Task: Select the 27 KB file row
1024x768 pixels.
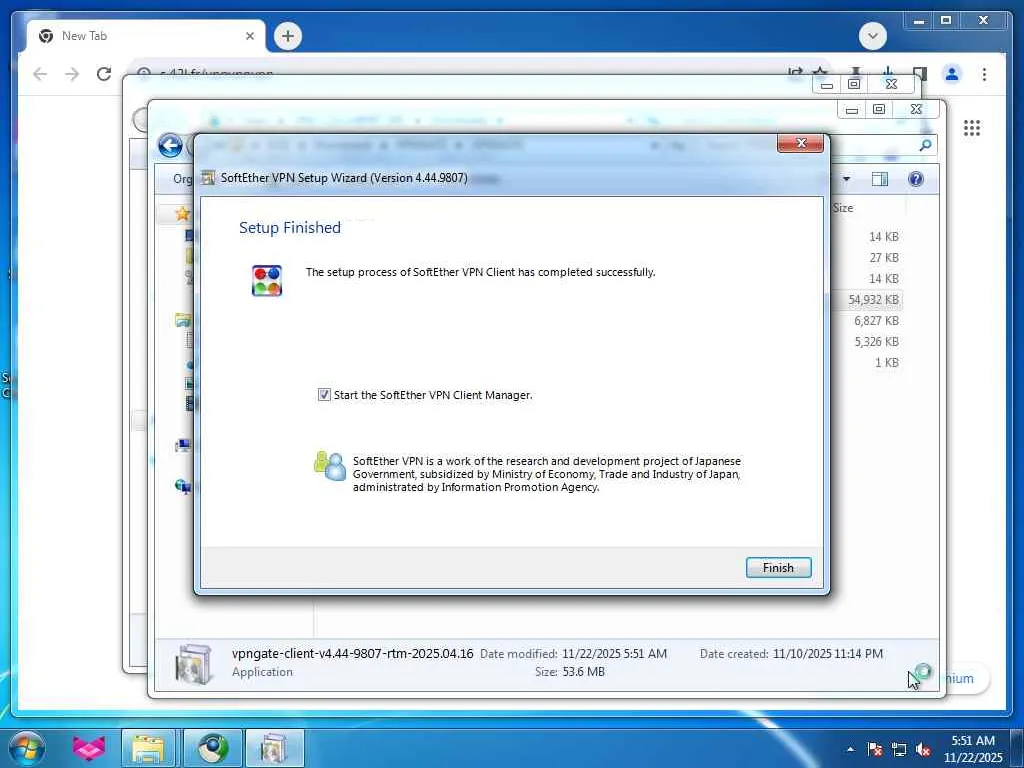Action: pos(884,257)
